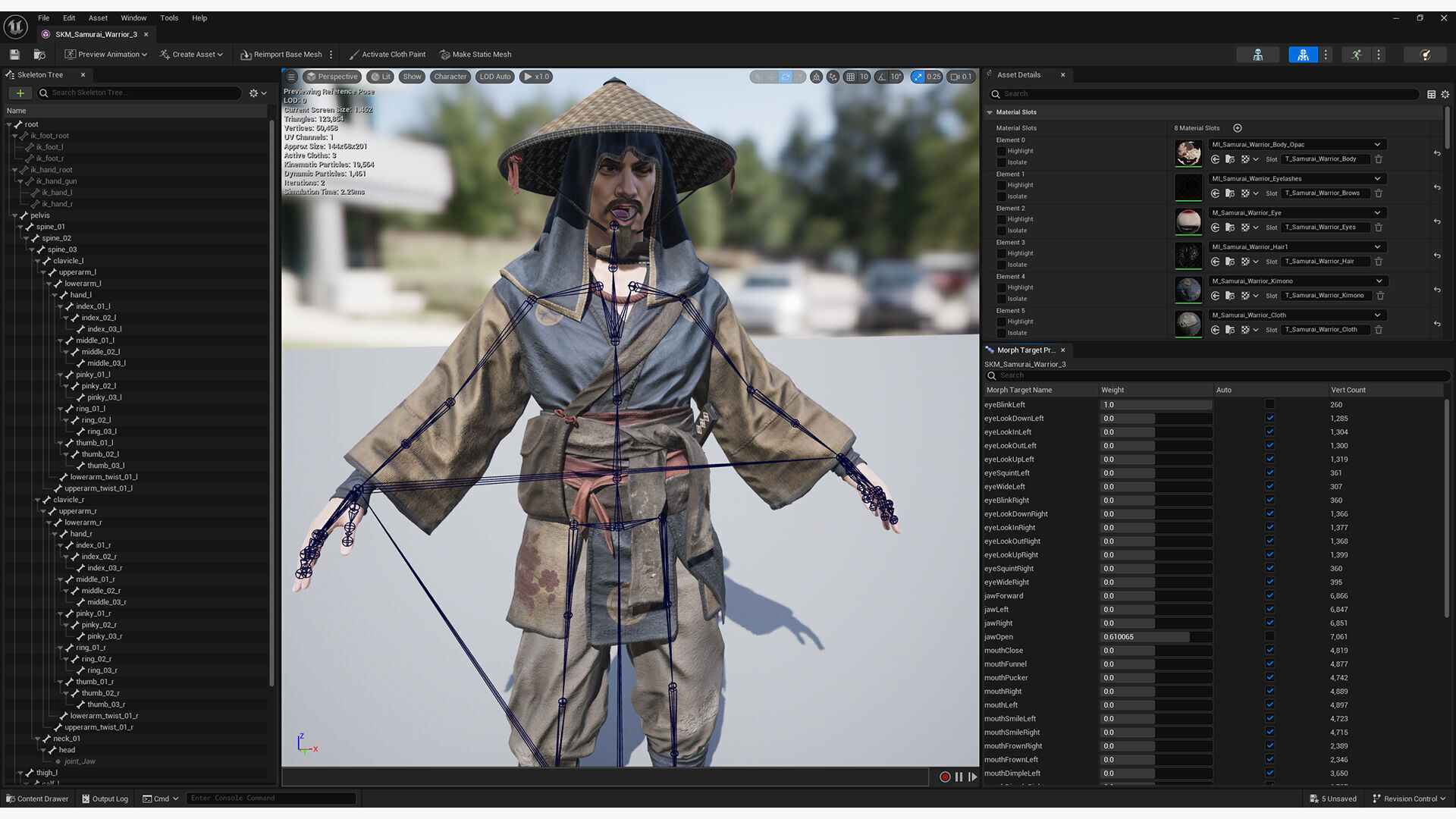Screen dimensions: 1456x819
Task: Switch to the Animation editor mode
Action: [1356, 55]
